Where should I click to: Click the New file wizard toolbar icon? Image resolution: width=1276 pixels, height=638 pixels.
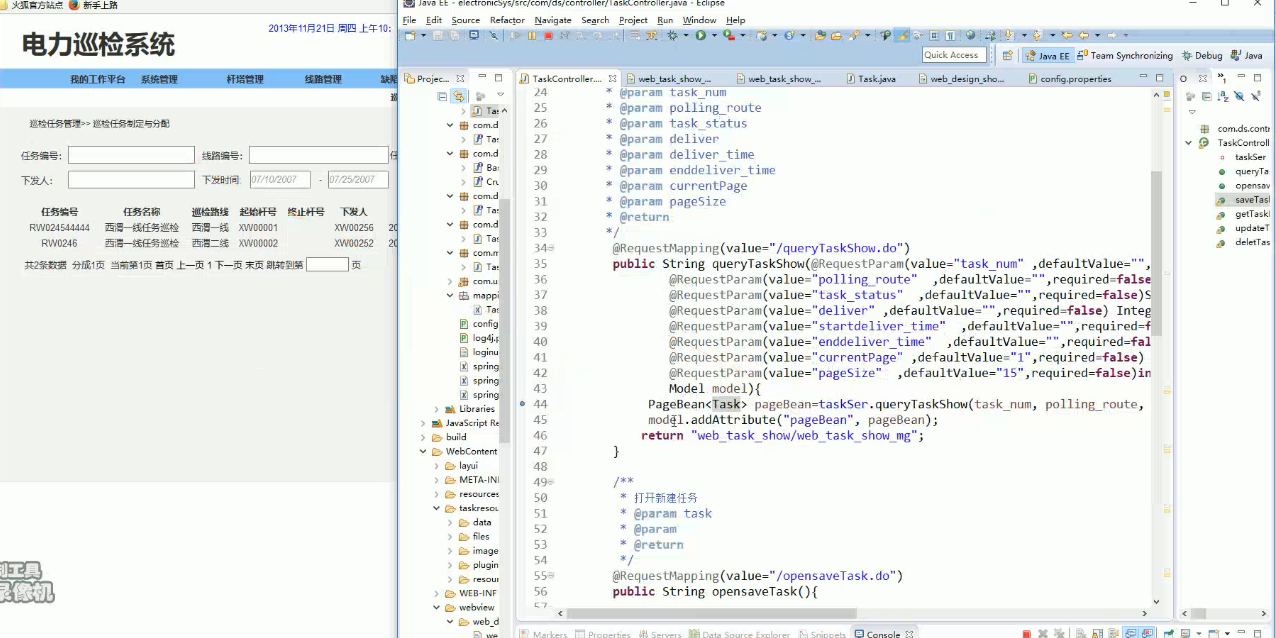click(x=409, y=36)
